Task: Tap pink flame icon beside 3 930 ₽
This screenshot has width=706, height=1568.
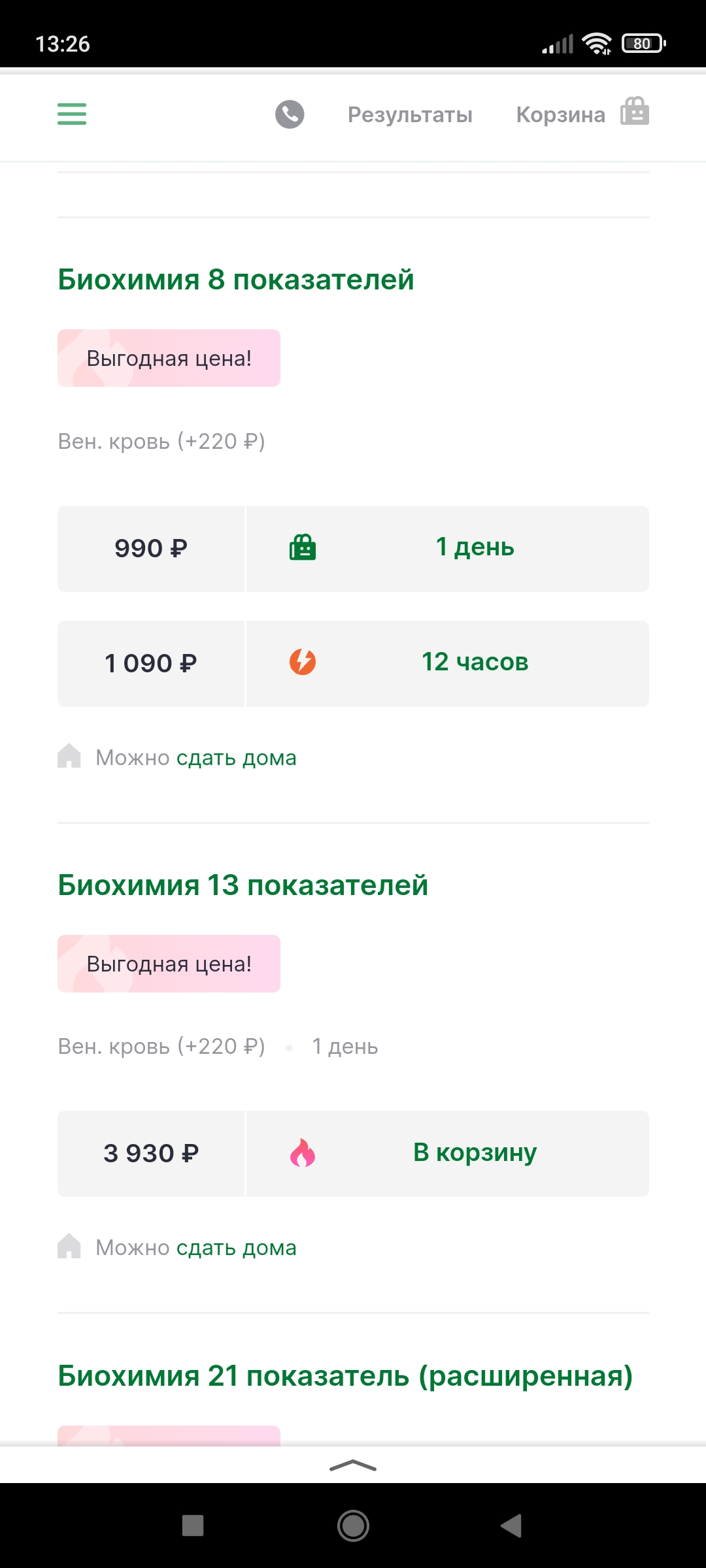Action: click(x=303, y=1153)
